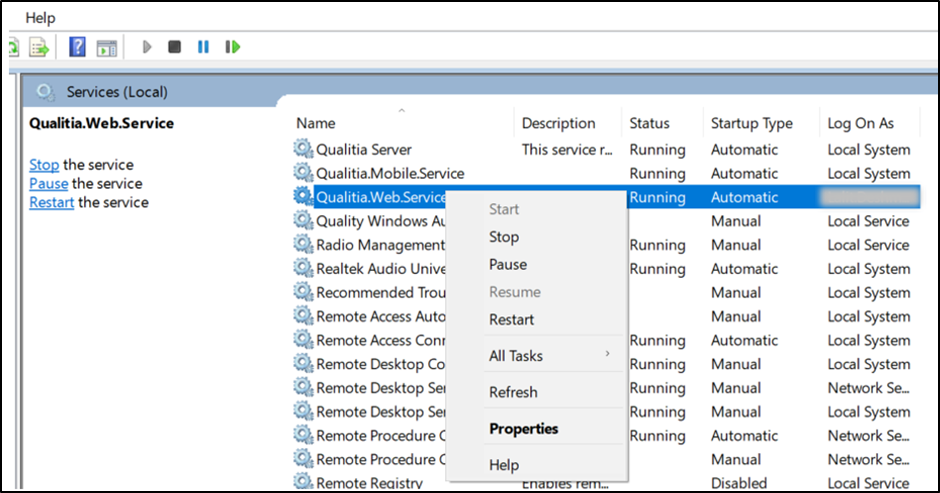Select Refresh in the context menu
This screenshot has width=940, height=493.
point(513,392)
